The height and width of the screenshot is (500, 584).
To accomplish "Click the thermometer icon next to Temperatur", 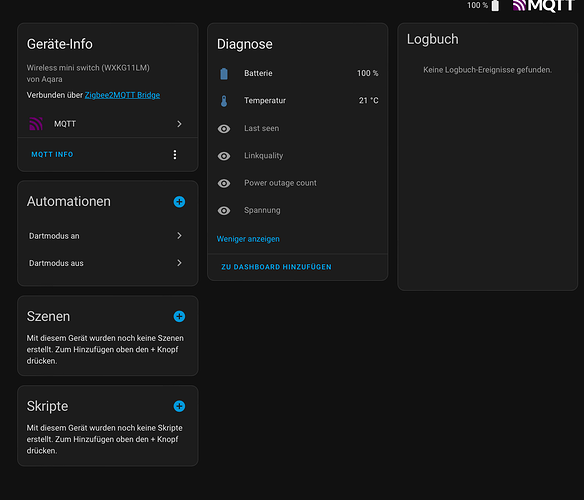I will 224,101.
